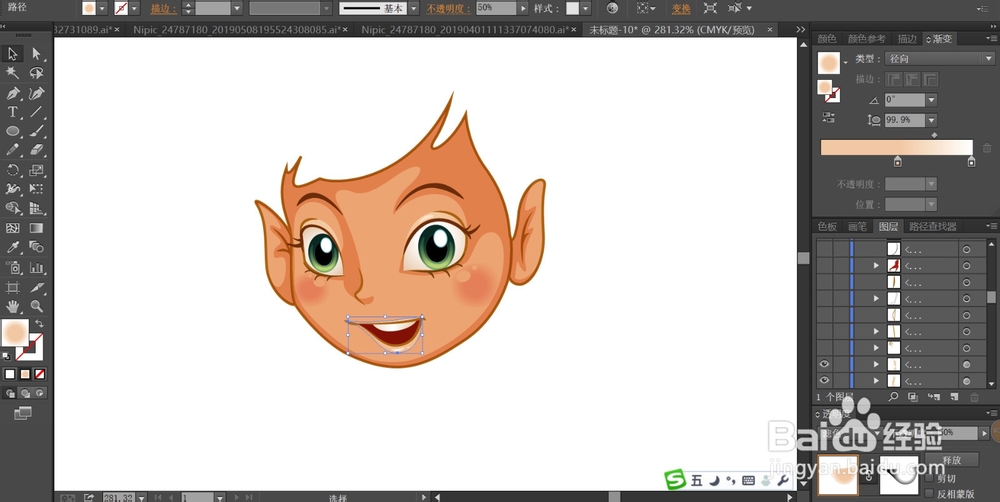Set paint mode to Gradient box
Screen dimensions: 1000x502
tap(25, 374)
